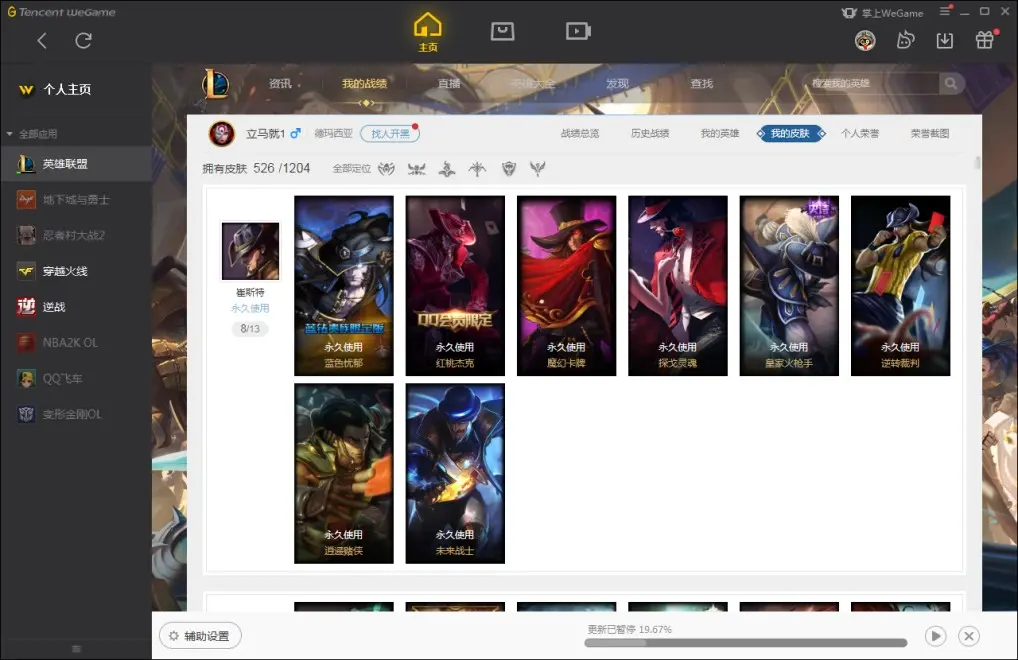1018x660 pixels.
Task: Open the 未来战士 skin card
Action: point(455,473)
